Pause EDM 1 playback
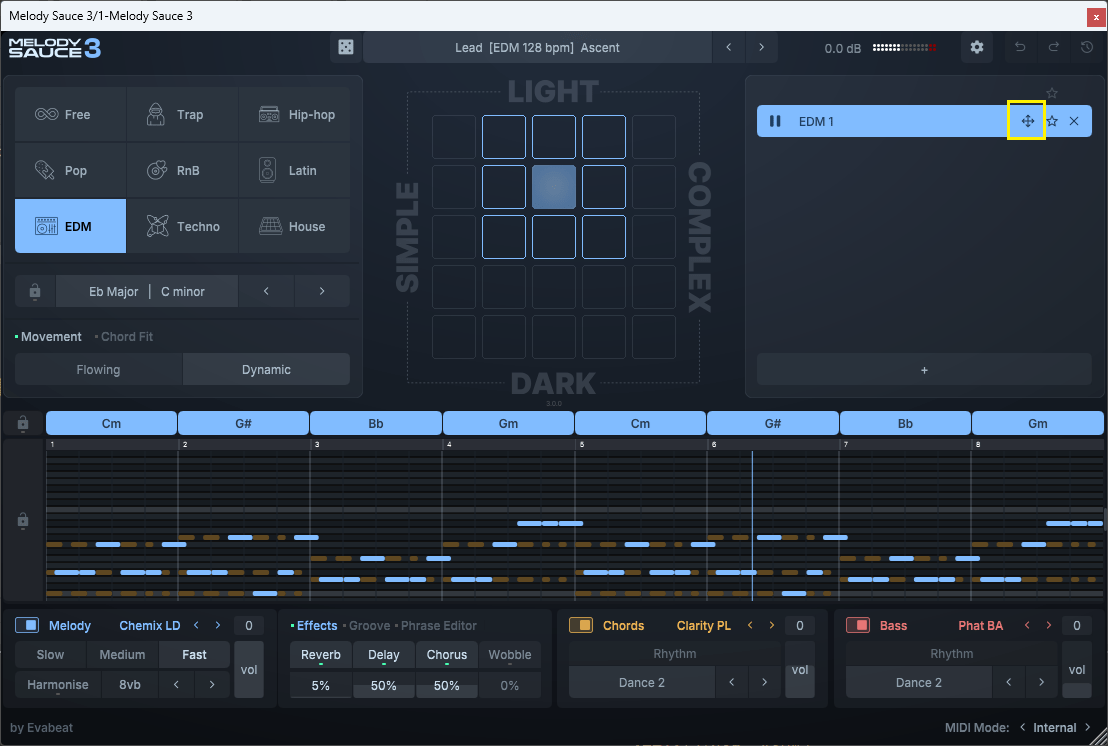This screenshot has width=1108, height=746. [x=775, y=121]
